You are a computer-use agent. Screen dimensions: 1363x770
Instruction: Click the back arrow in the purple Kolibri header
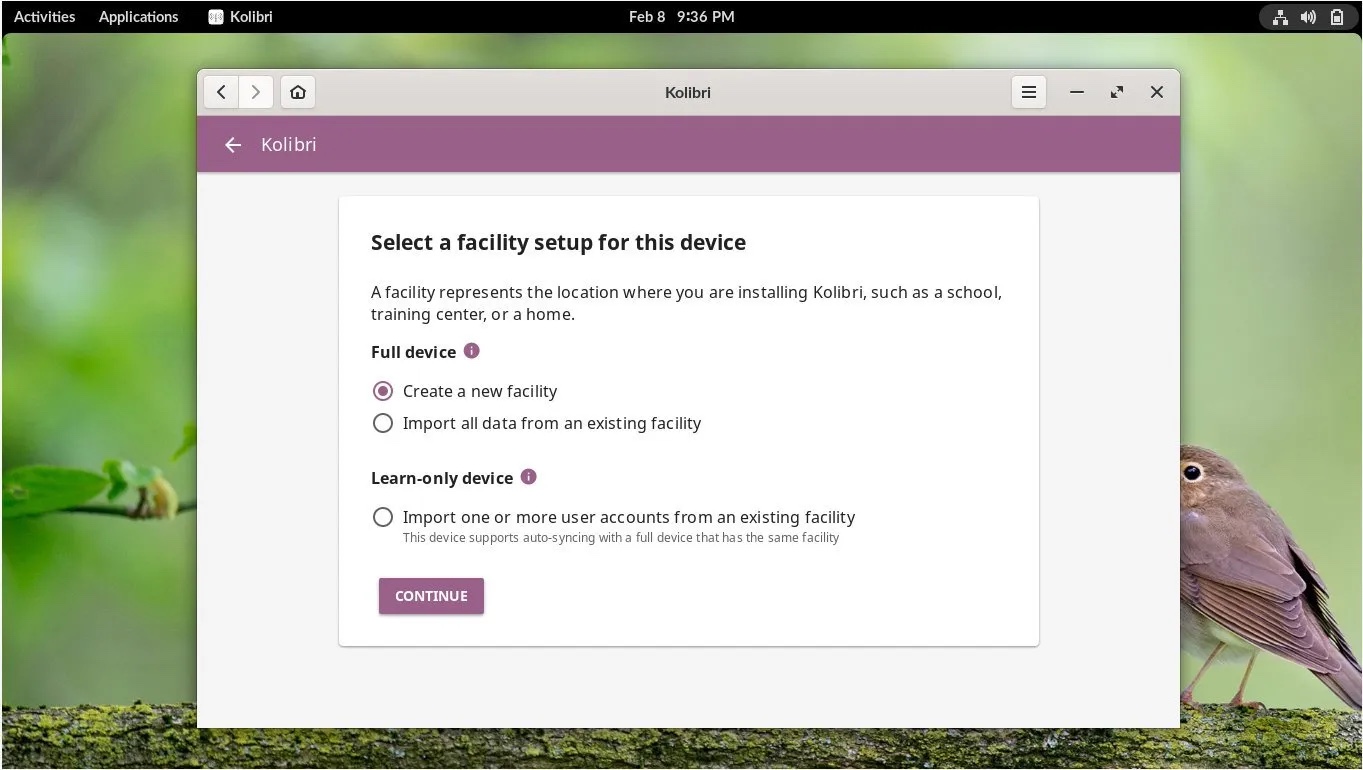coord(232,144)
